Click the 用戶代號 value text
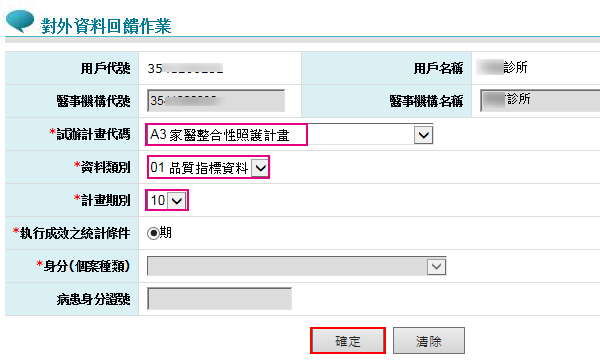 [x=185, y=68]
